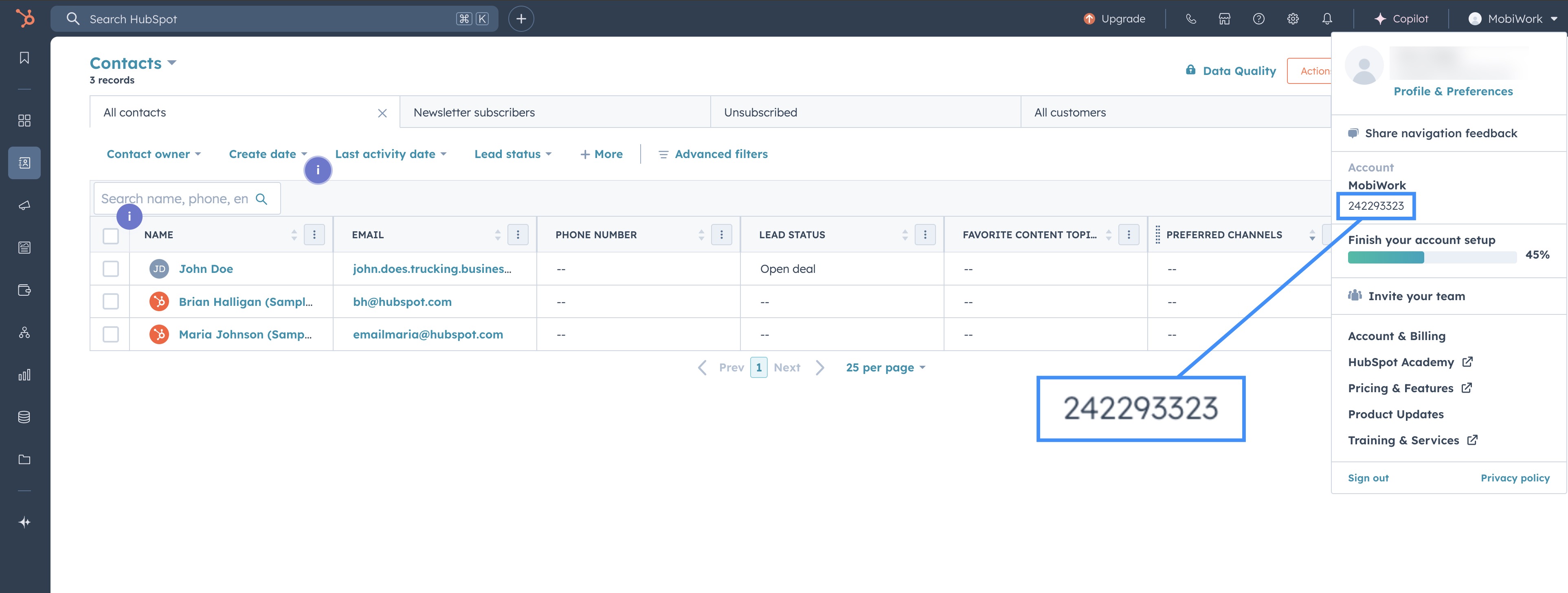Open Profile & Preferences link
The image size is (1568, 593).
click(1452, 91)
